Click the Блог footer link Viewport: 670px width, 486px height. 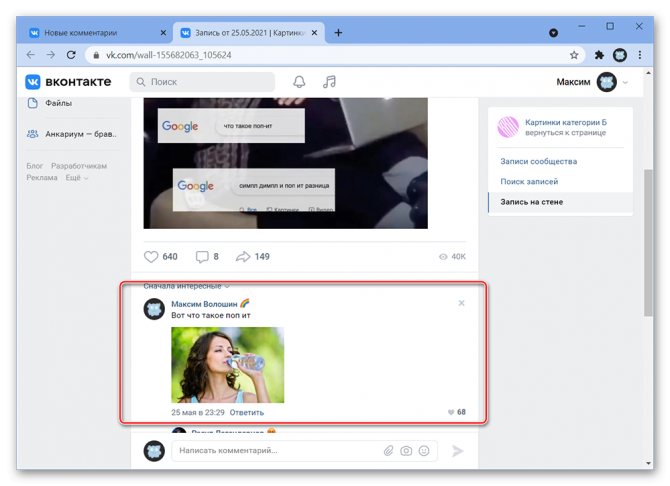pyautogui.click(x=35, y=166)
